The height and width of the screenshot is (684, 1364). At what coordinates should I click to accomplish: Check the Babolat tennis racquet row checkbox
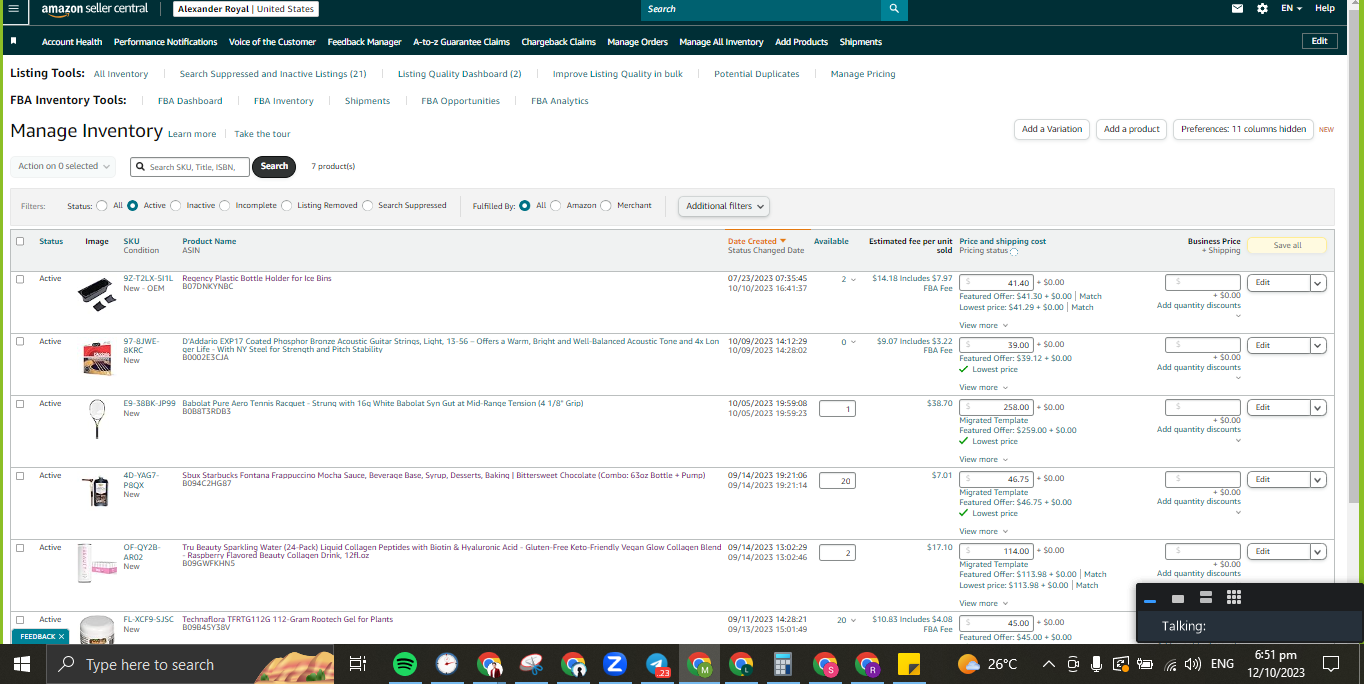[x=20, y=403]
